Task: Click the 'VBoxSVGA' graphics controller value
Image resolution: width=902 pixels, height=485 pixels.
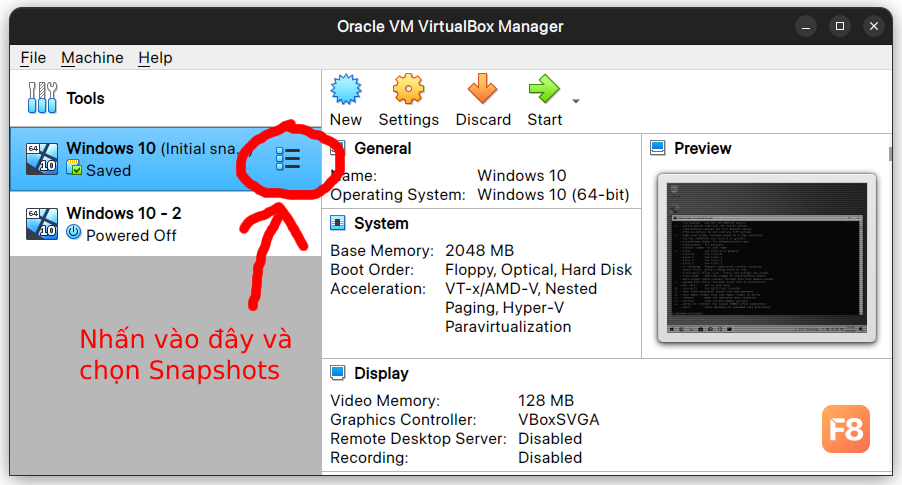Action: point(559,419)
